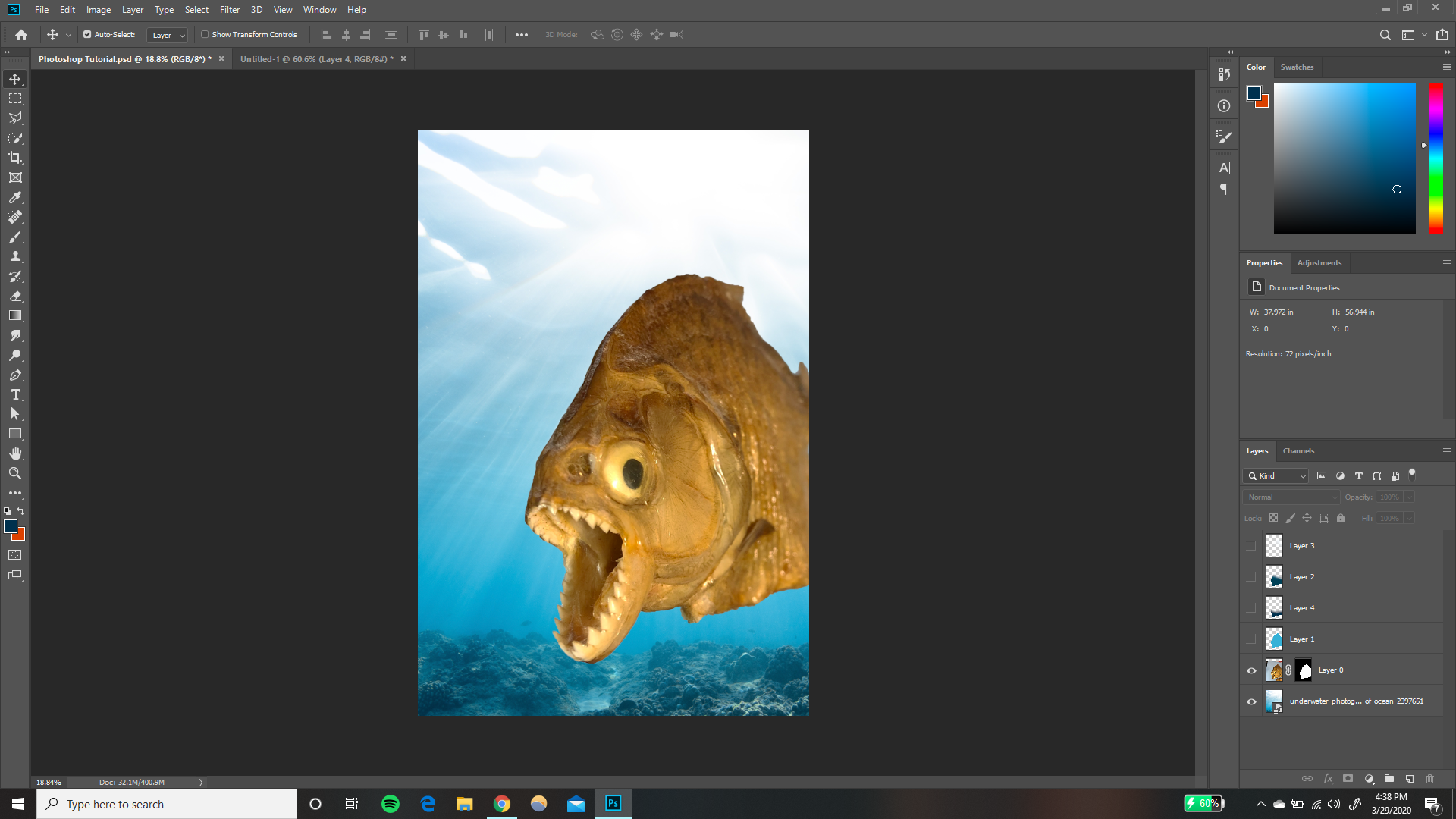Enable Show Transform Controls
This screenshot has width=1456, height=819.
point(206,34)
